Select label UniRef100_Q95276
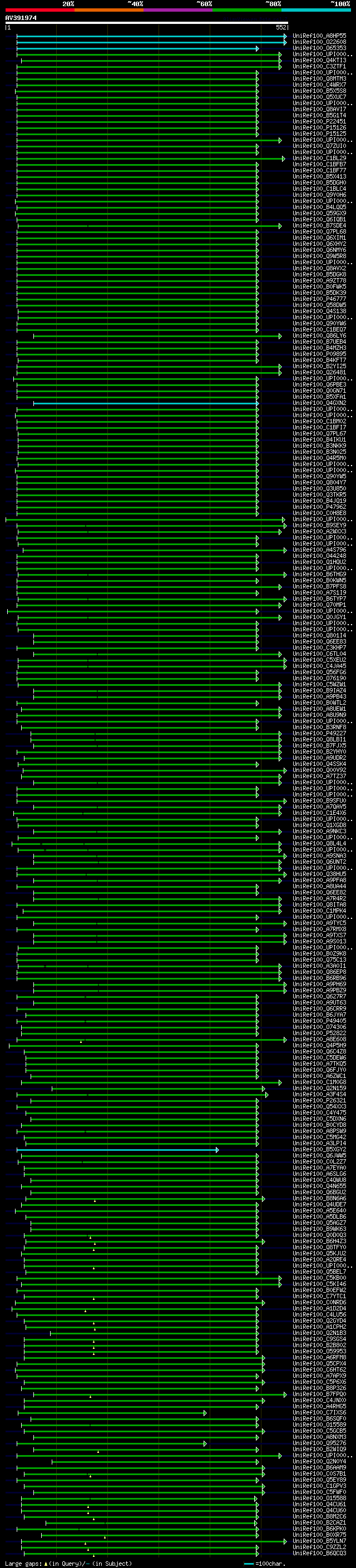 319,1443
